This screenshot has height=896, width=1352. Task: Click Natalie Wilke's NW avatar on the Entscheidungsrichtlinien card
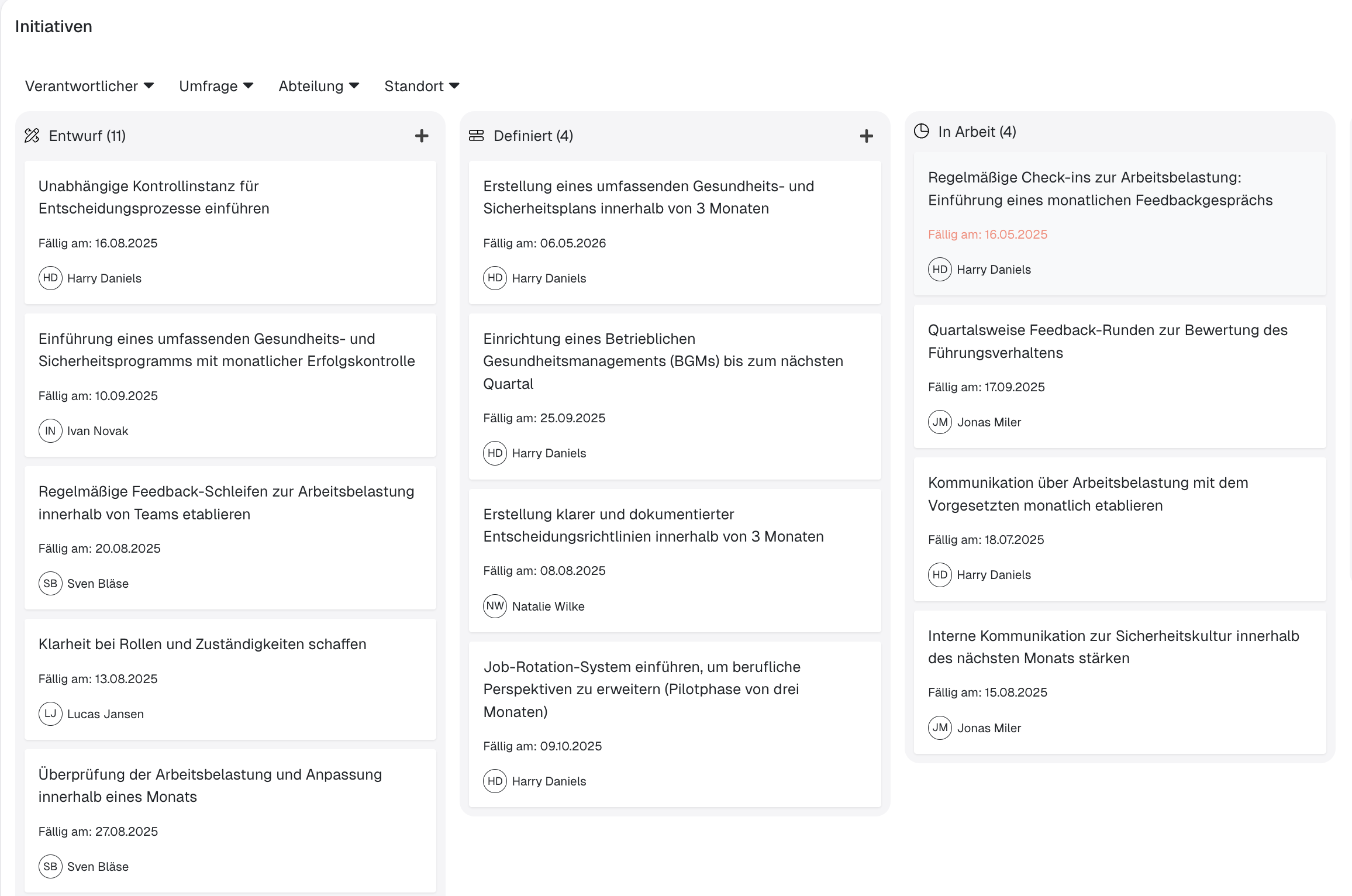click(495, 606)
